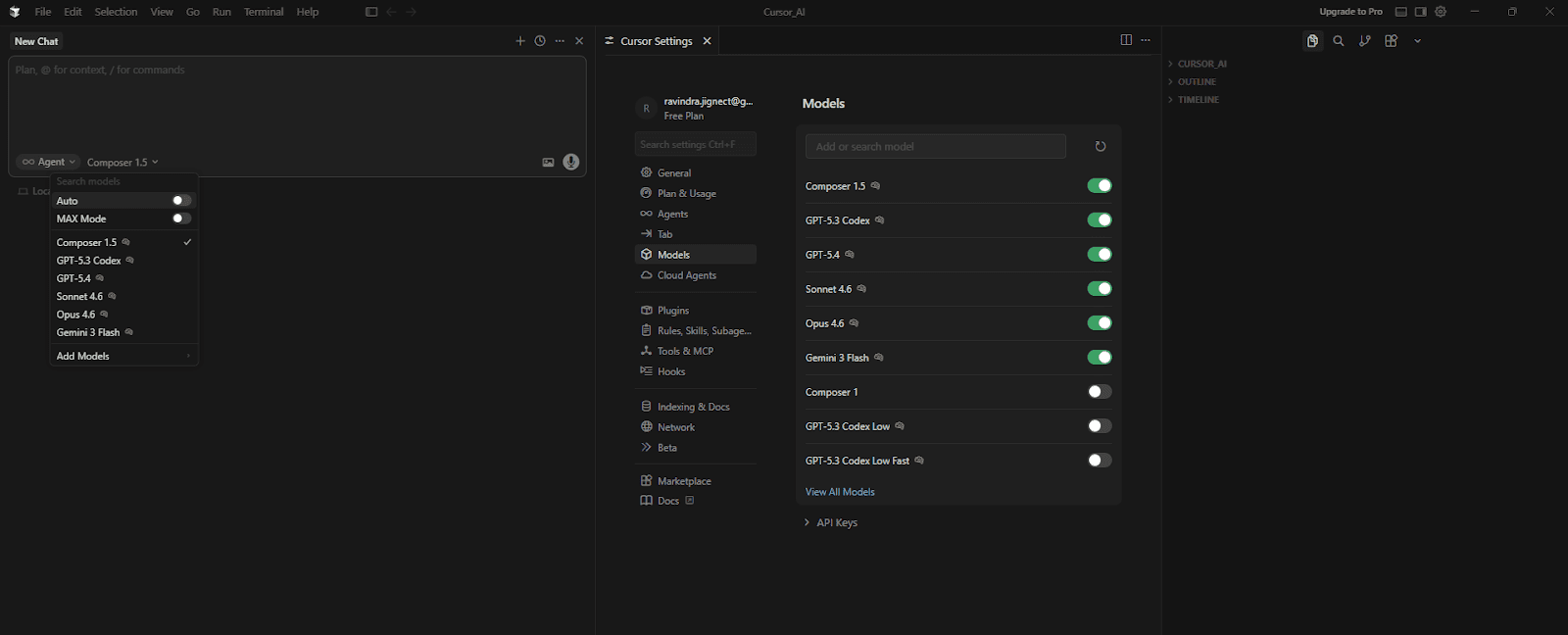Viewport: 1568px width, 635px height.
Task: Click the refresh models icon
Action: click(1101, 146)
